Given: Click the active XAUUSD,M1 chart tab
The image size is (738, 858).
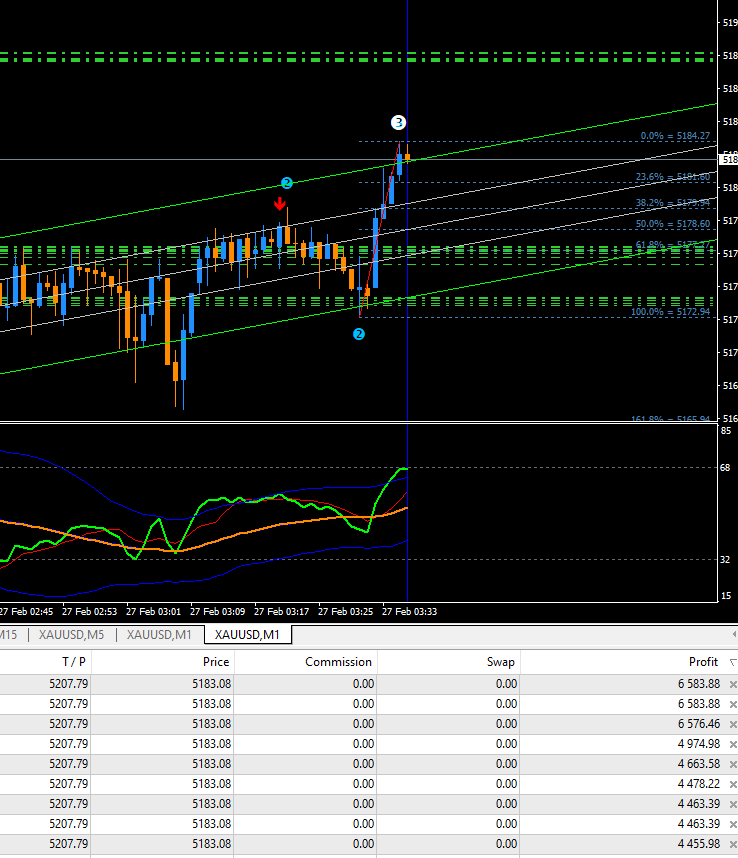Looking at the screenshot, I should [x=247, y=634].
